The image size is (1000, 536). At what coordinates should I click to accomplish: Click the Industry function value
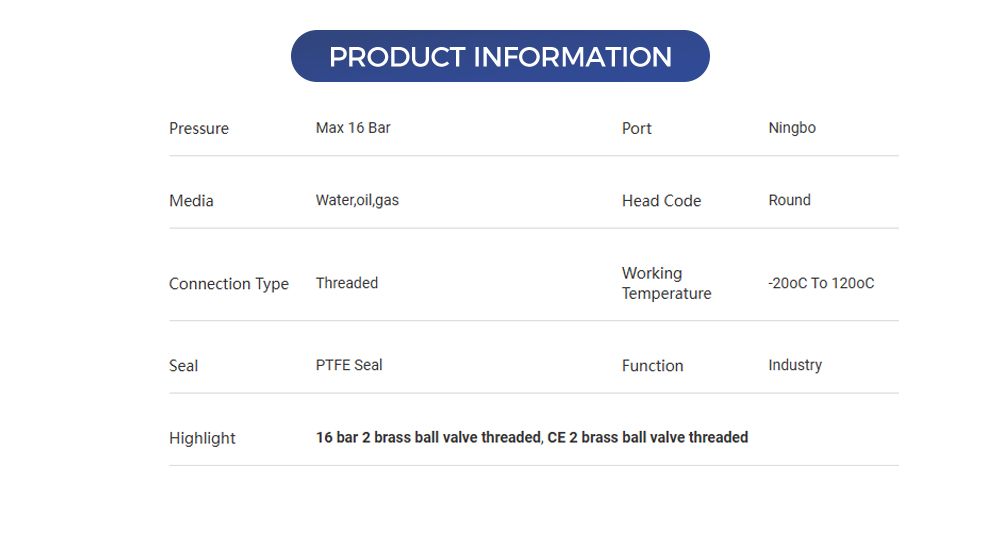coord(795,365)
